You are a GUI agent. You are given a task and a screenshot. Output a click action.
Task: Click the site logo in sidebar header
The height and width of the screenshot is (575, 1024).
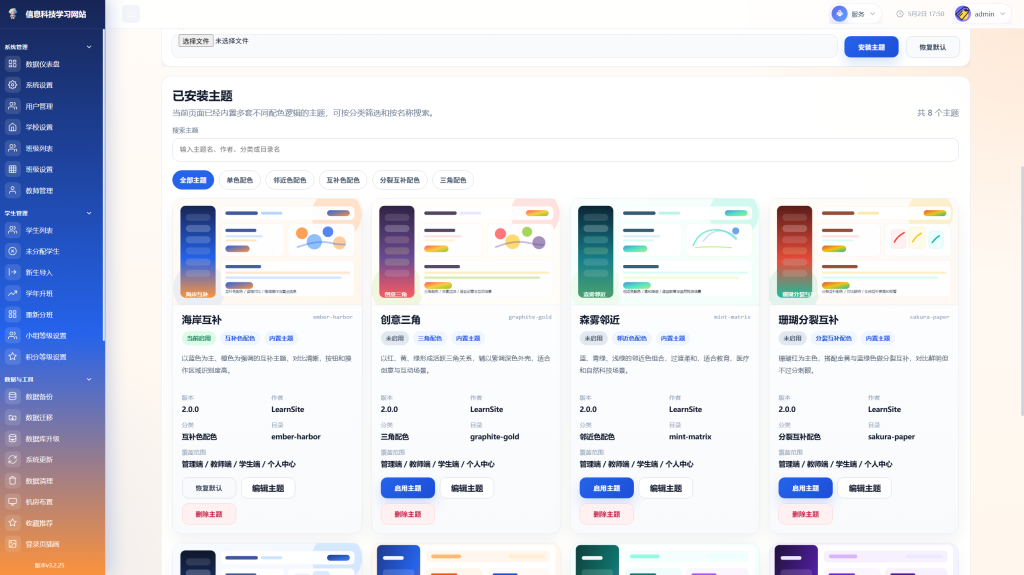(12, 14)
